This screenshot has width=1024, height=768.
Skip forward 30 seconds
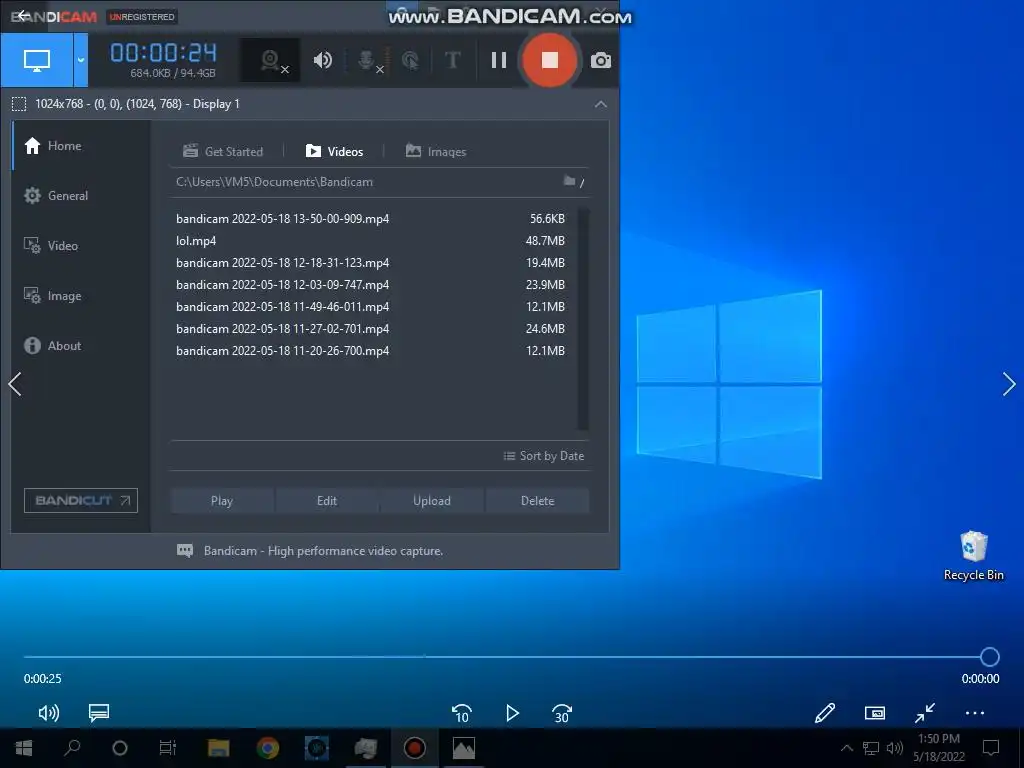[x=562, y=713]
